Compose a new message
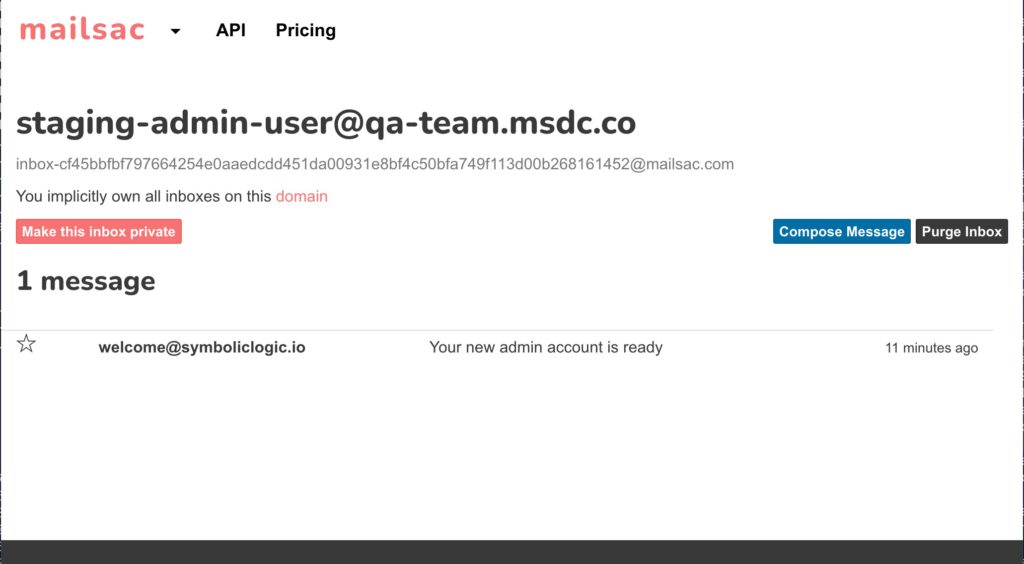Viewport: 1024px width, 564px height. coord(841,232)
